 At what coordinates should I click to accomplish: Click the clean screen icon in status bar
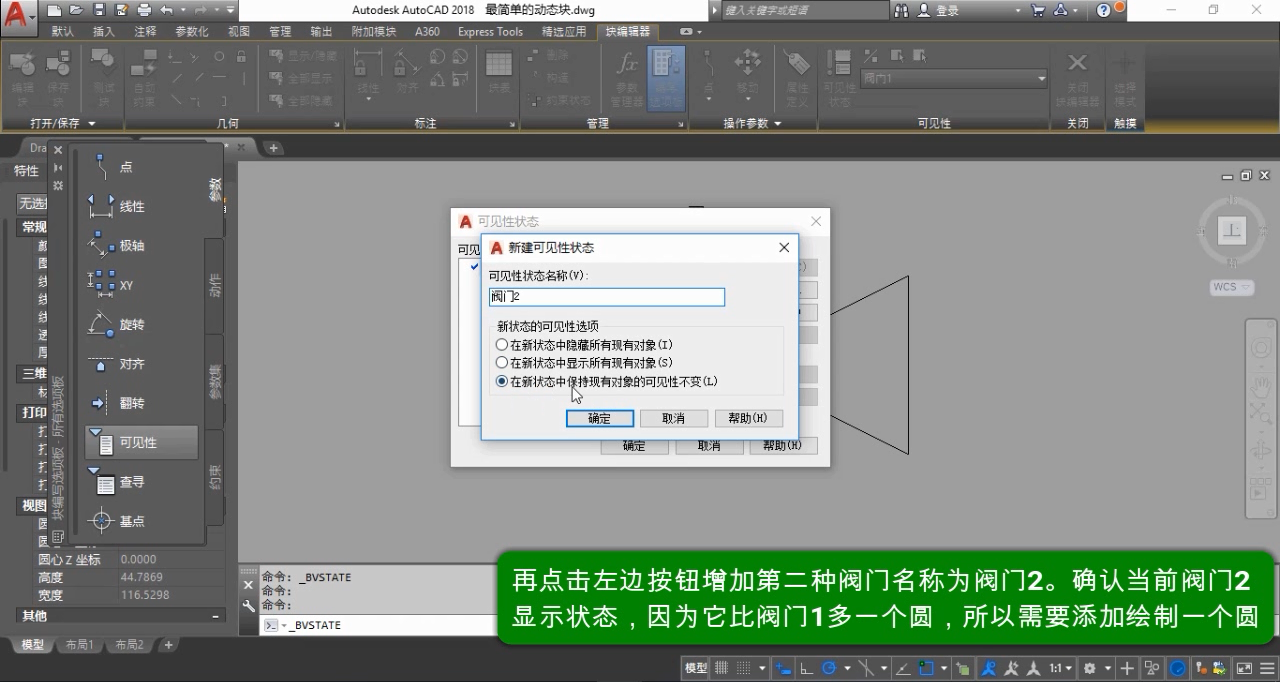(1244, 668)
